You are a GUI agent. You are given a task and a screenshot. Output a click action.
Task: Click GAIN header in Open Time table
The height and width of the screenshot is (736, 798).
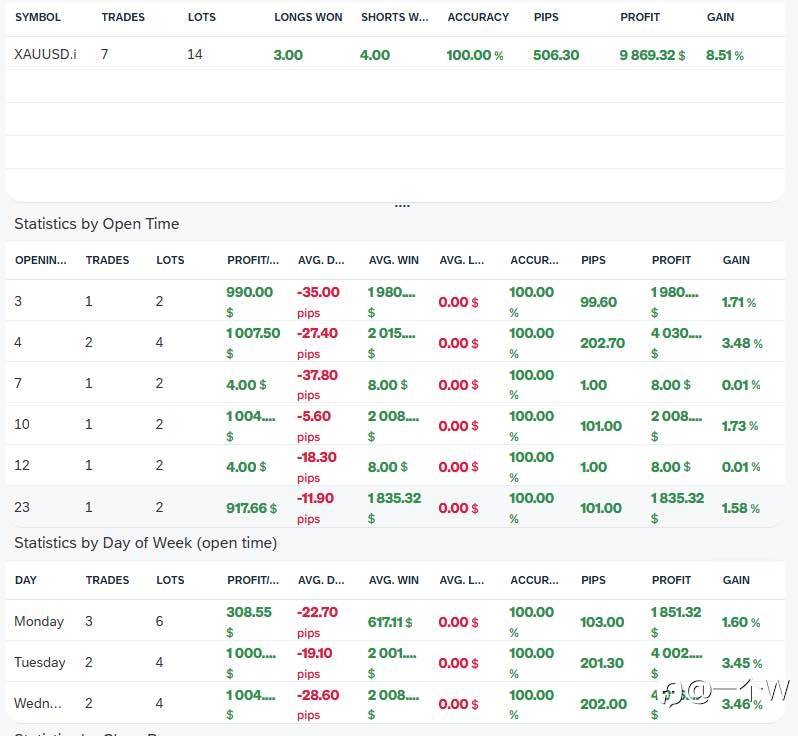pos(736,260)
